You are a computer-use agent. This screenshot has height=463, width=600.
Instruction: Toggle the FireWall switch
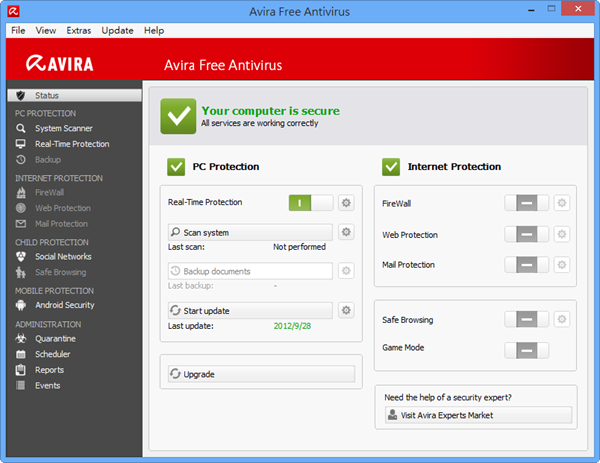point(526,203)
